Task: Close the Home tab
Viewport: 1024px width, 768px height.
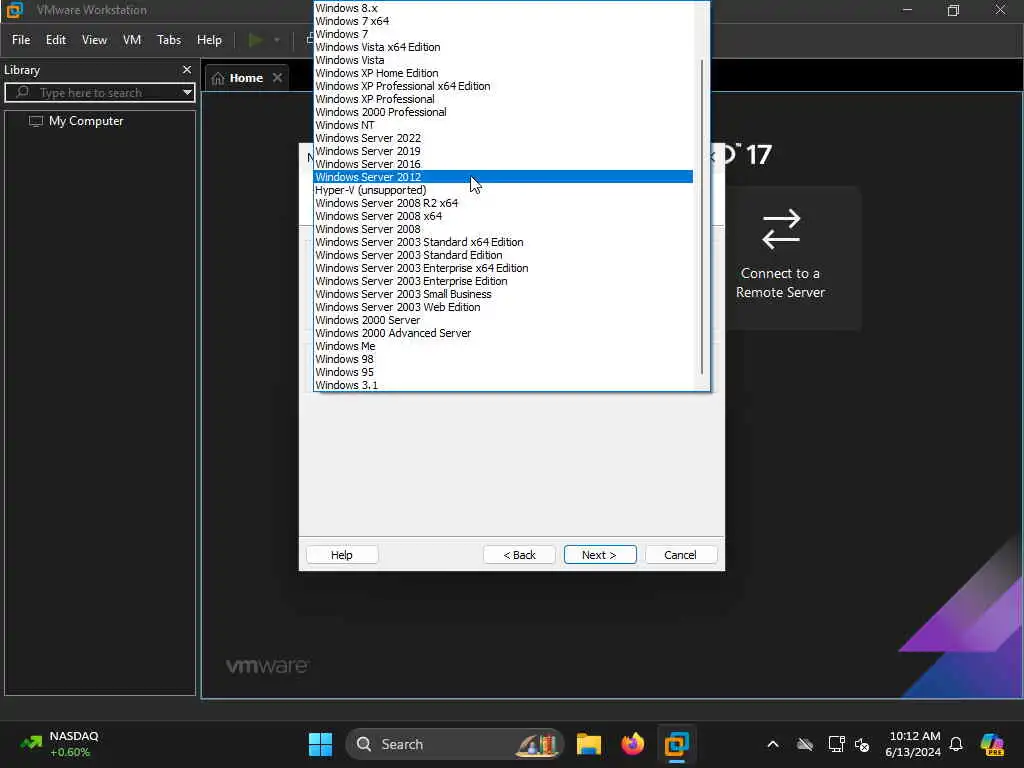Action: pos(278,78)
